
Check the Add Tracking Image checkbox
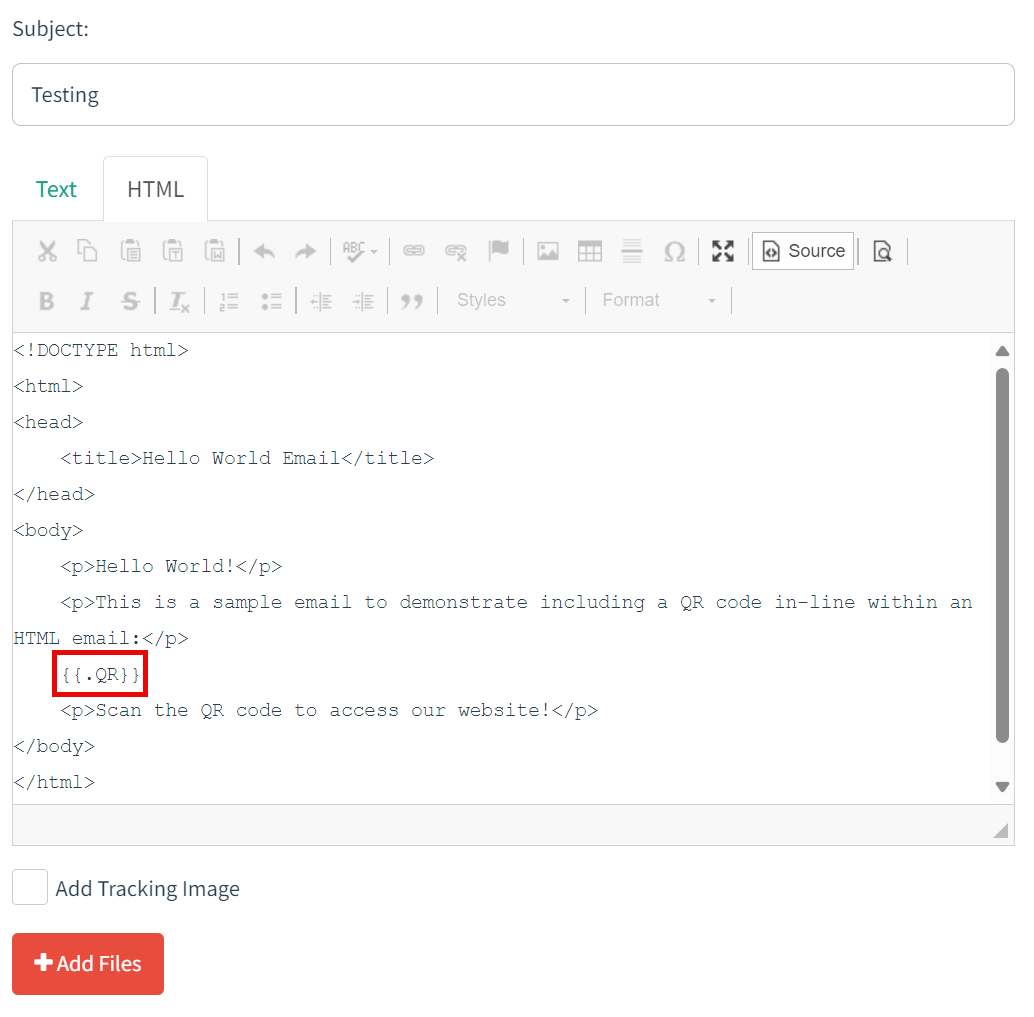tap(30, 887)
